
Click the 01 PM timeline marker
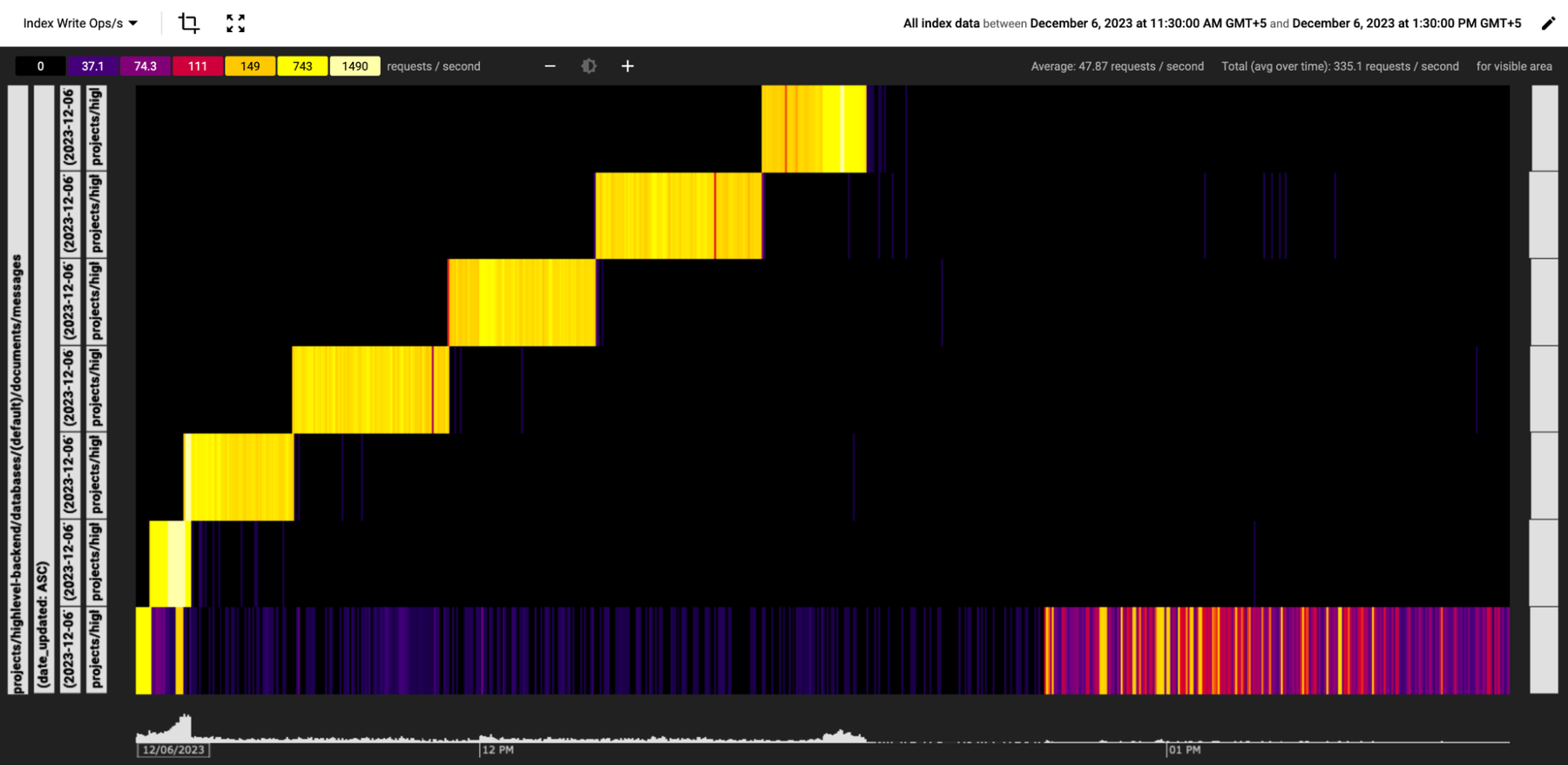1185,749
